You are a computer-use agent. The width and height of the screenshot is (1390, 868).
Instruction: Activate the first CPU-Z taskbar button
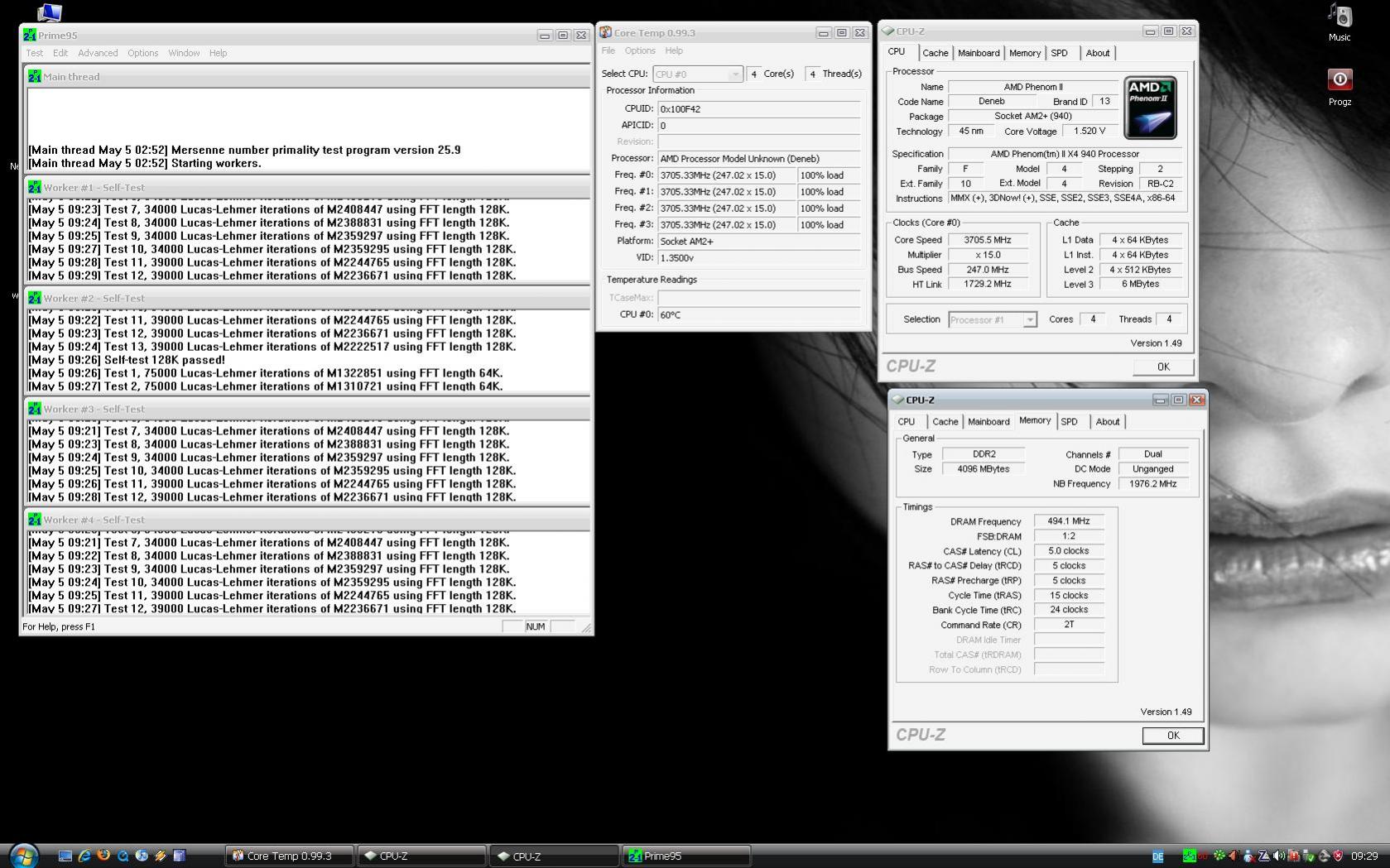(x=422, y=856)
